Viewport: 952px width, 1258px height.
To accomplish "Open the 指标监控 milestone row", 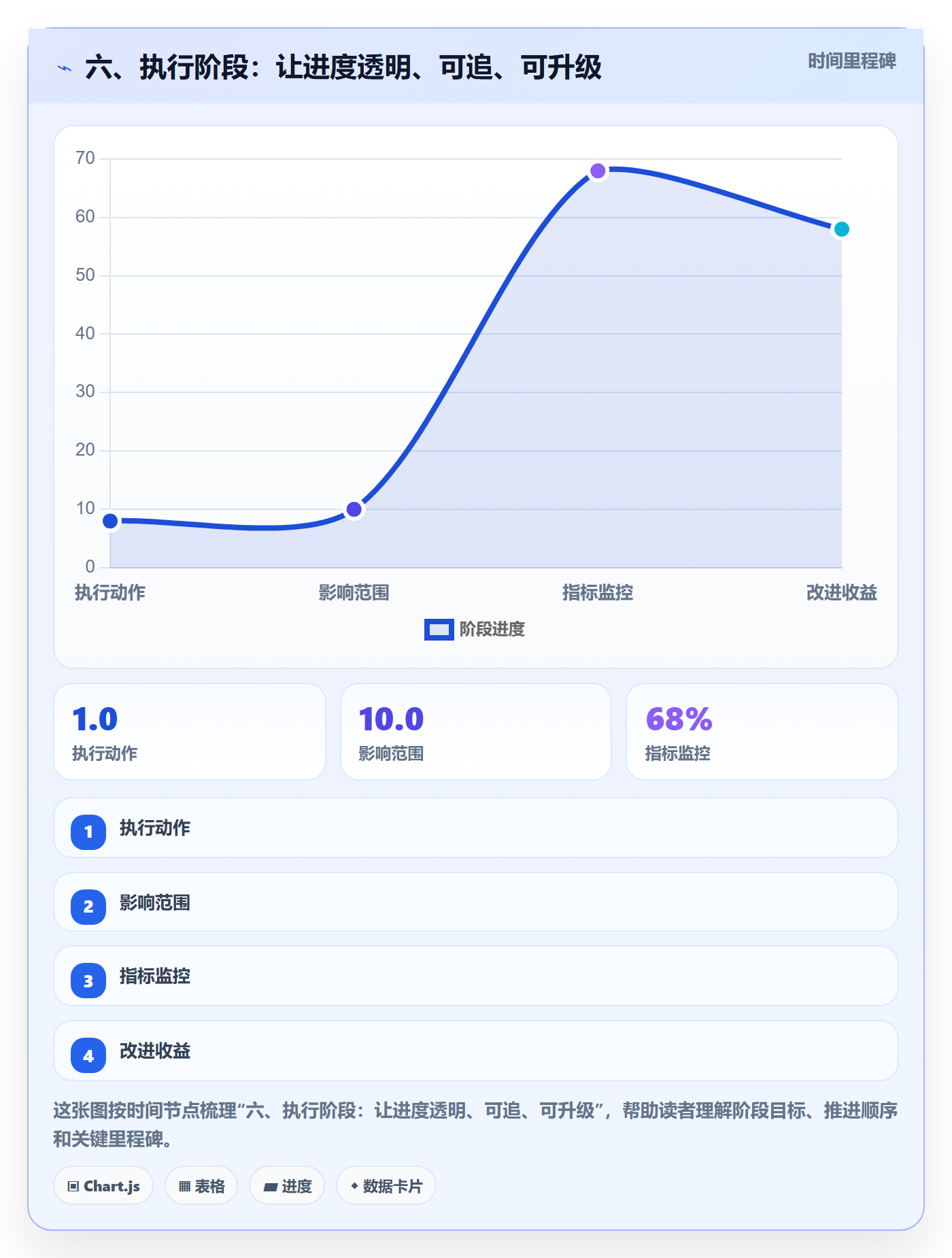I will tap(476, 976).
